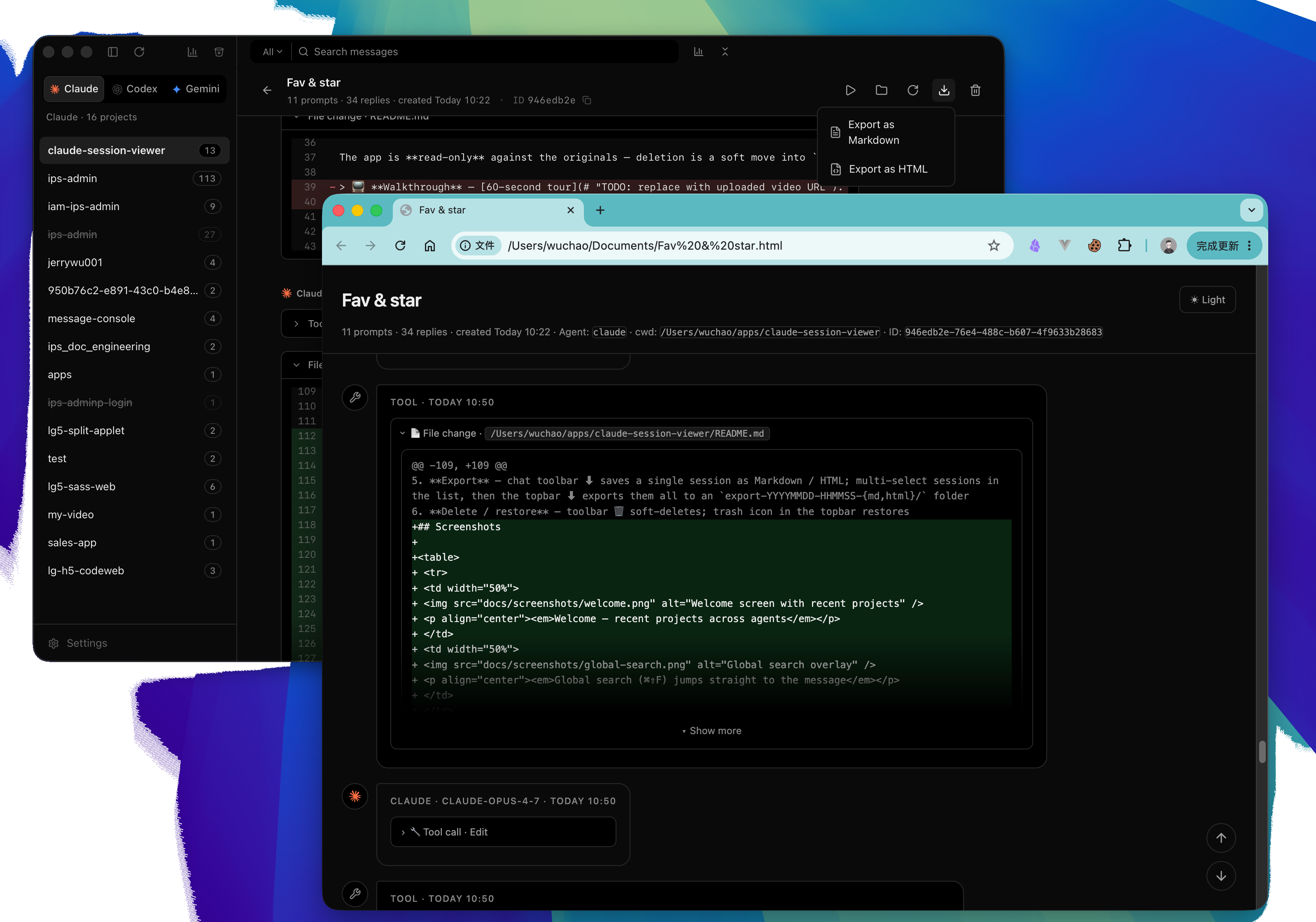Open the purple extension icon in browser
The image size is (1316, 922).
coord(1035,246)
